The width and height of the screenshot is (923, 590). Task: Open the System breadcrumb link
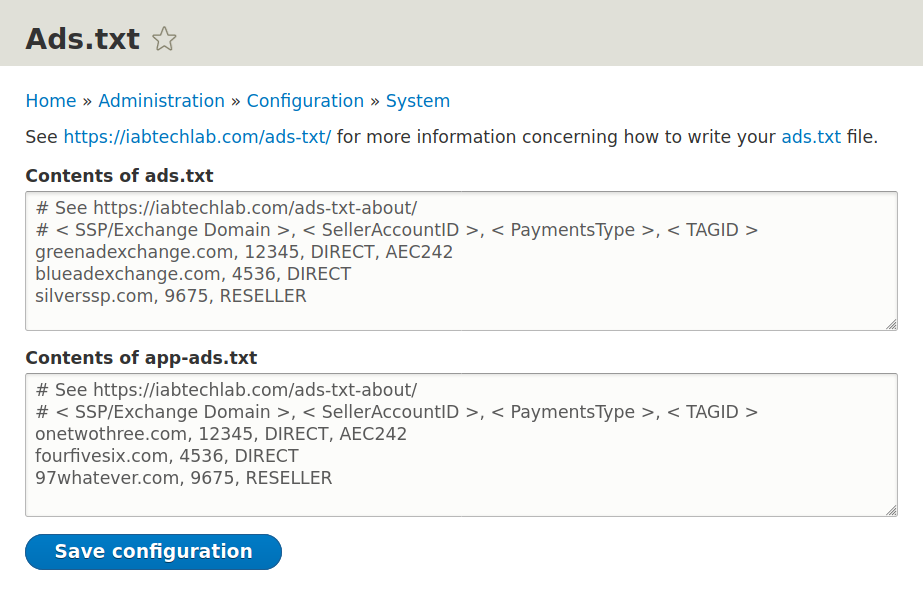pos(418,101)
